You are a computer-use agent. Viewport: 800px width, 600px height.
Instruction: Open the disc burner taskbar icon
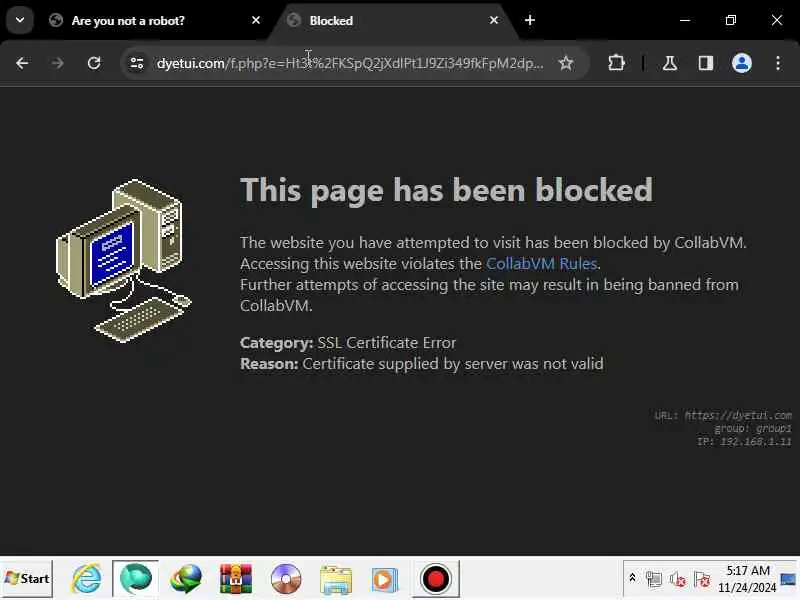pos(286,579)
